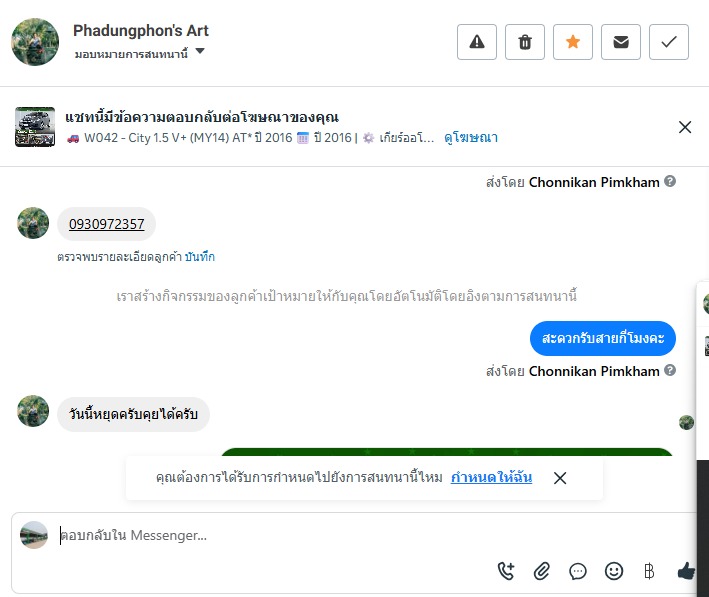The width and height of the screenshot is (709, 597).
Task: Delete conversation using trash icon
Action: click(525, 42)
